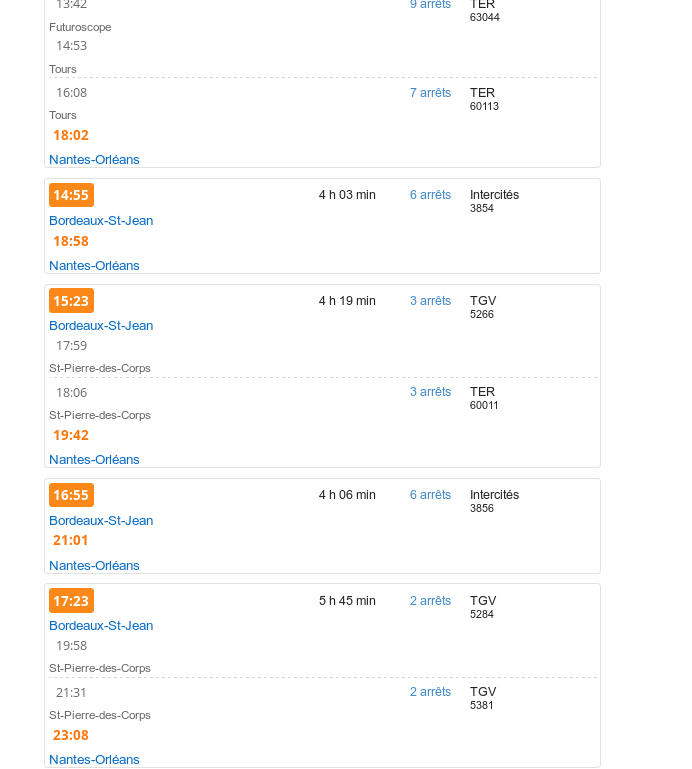This screenshot has width=692, height=769.
Task: Open the 7 arrêts link for TER 60113
Action: click(430, 93)
